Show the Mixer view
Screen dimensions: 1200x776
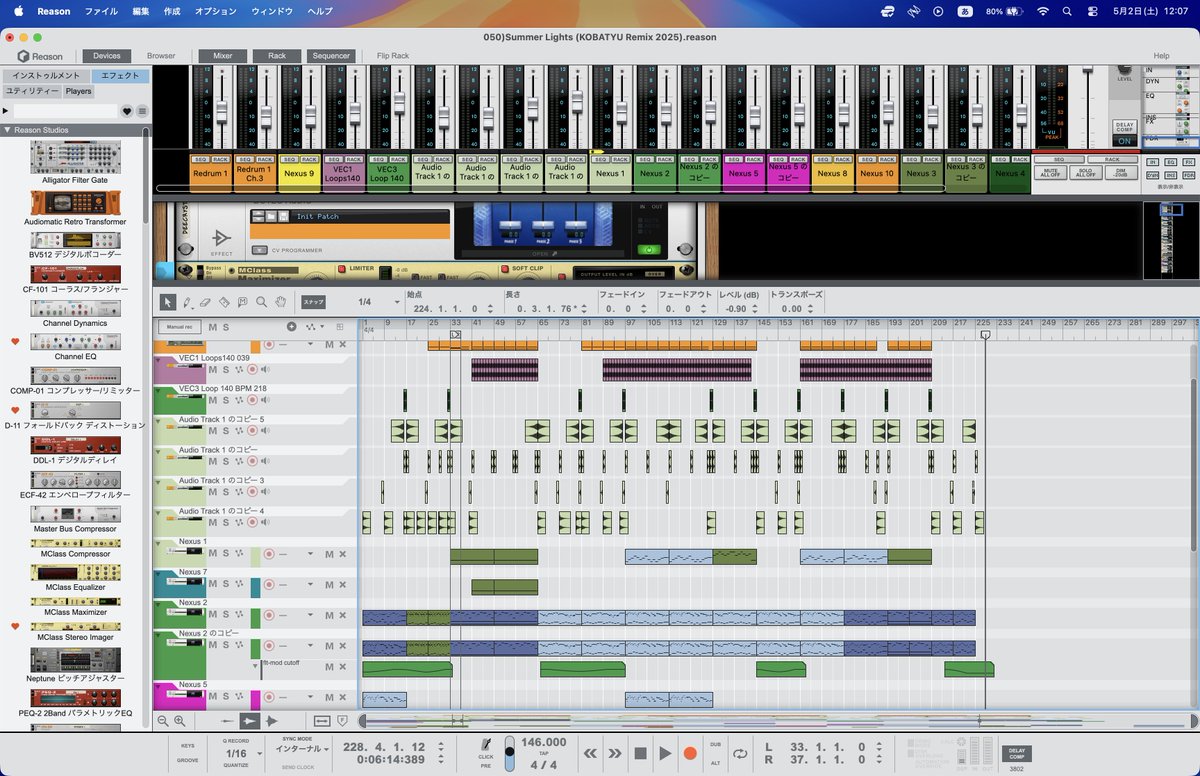click(x=222, y=56)
